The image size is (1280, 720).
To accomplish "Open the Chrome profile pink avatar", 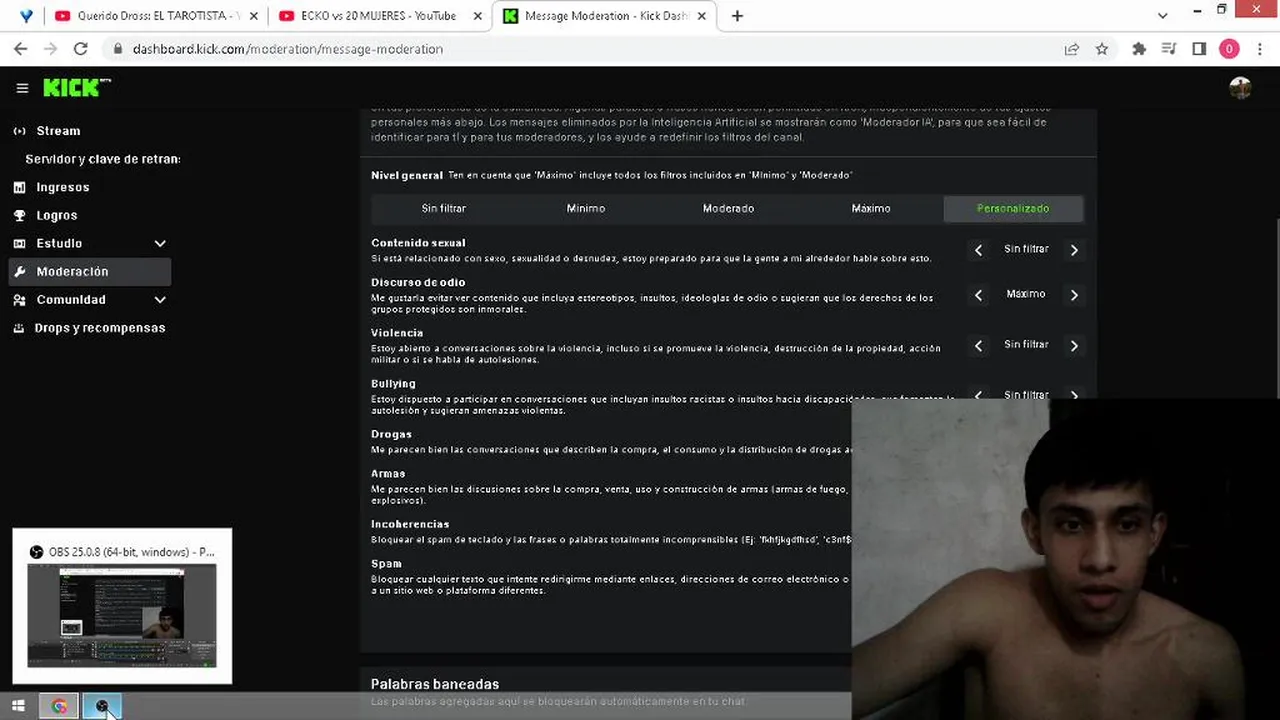I will pos(1230,49).
